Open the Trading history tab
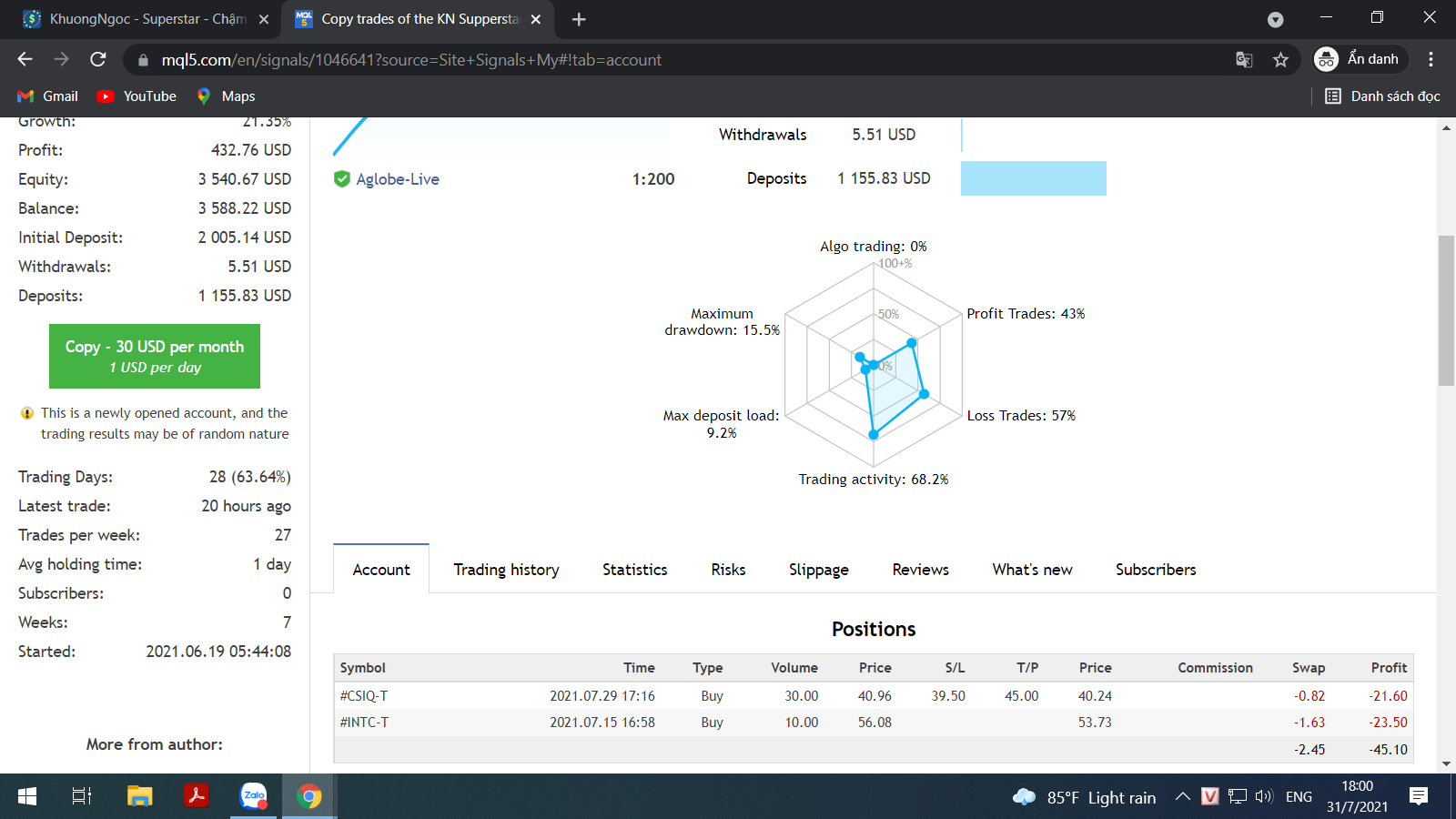Screen dimensions: 1456x819 507,570
